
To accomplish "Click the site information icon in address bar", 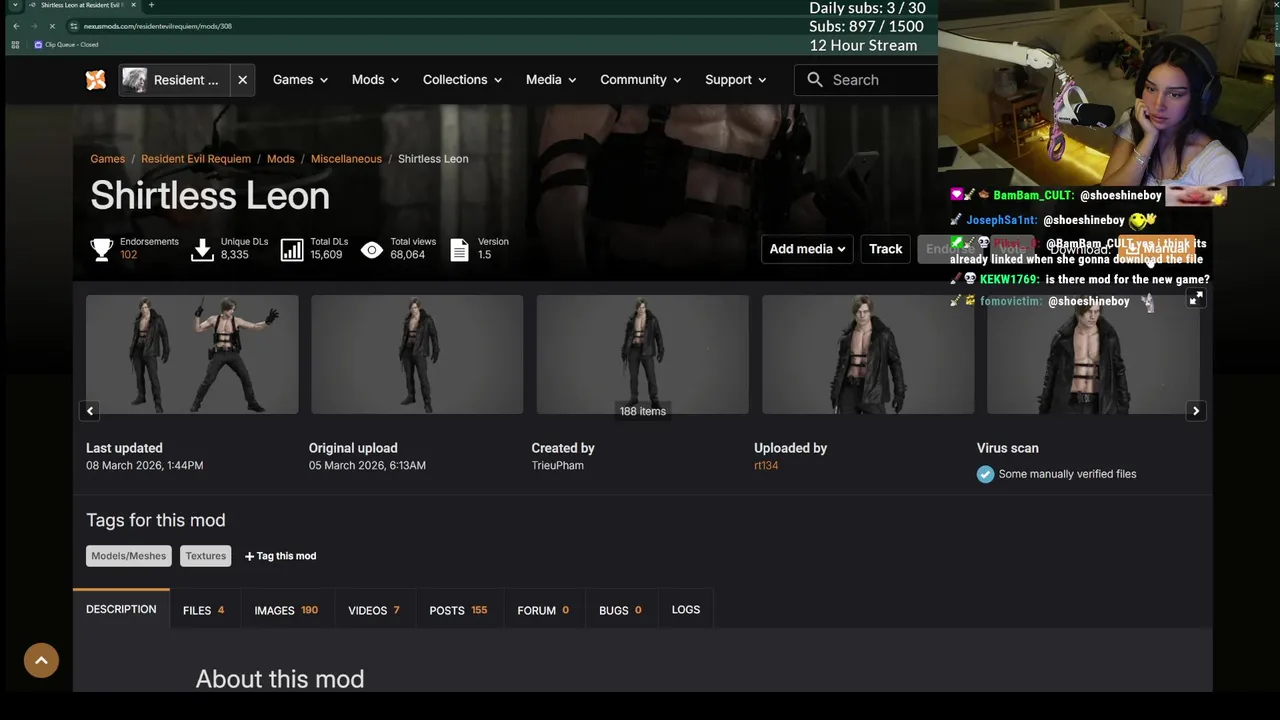I will (x=74, y=26).
